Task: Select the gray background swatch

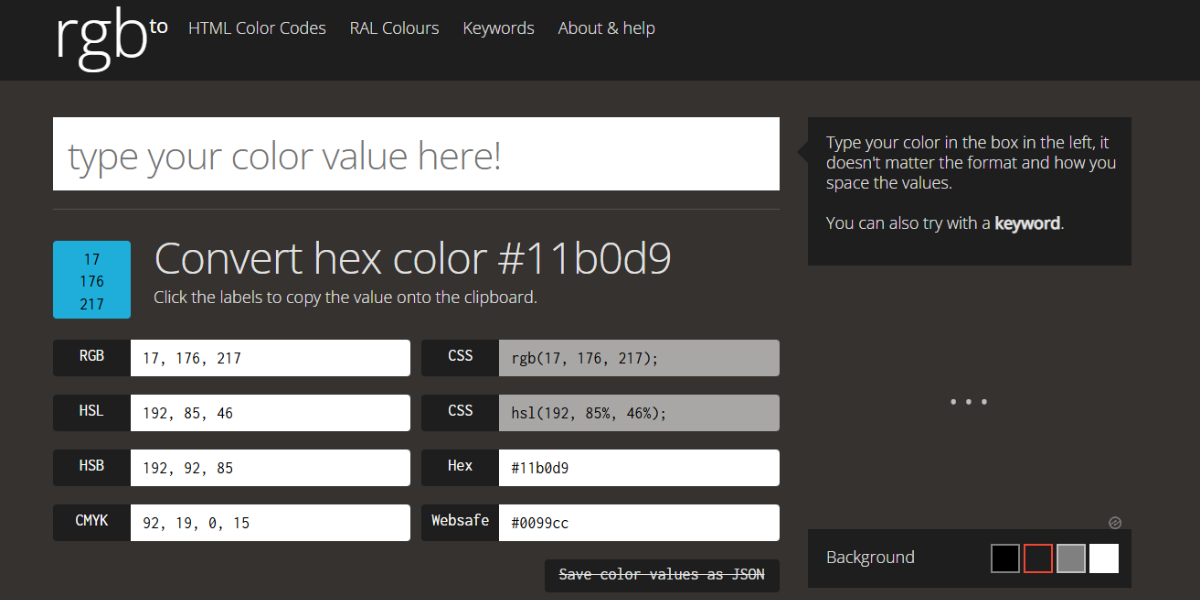Action: click(x=1070, y=558)
